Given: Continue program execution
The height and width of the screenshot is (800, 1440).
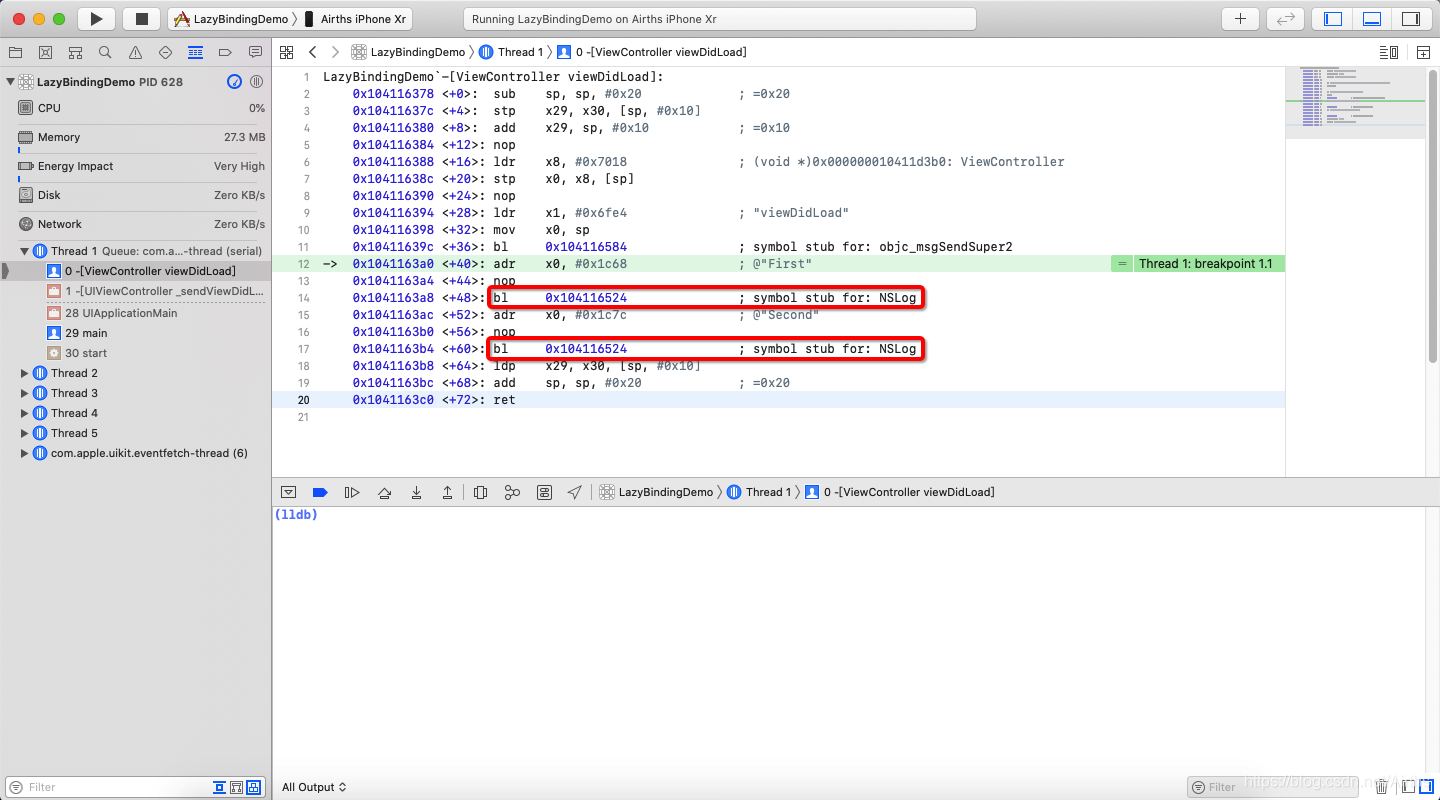Looking at the screenshot, I should [x=352, y=492].
